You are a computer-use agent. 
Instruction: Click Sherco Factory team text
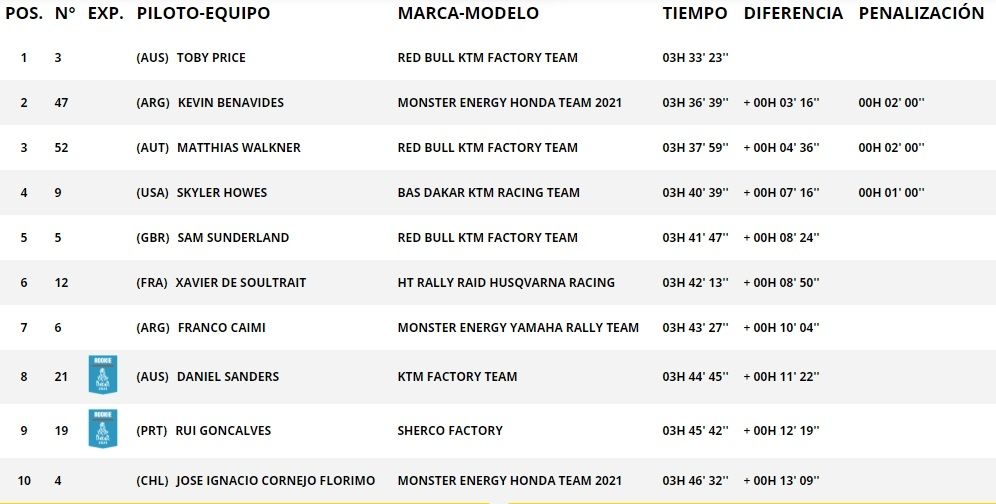pyautogui.click(x=450, y=431)
